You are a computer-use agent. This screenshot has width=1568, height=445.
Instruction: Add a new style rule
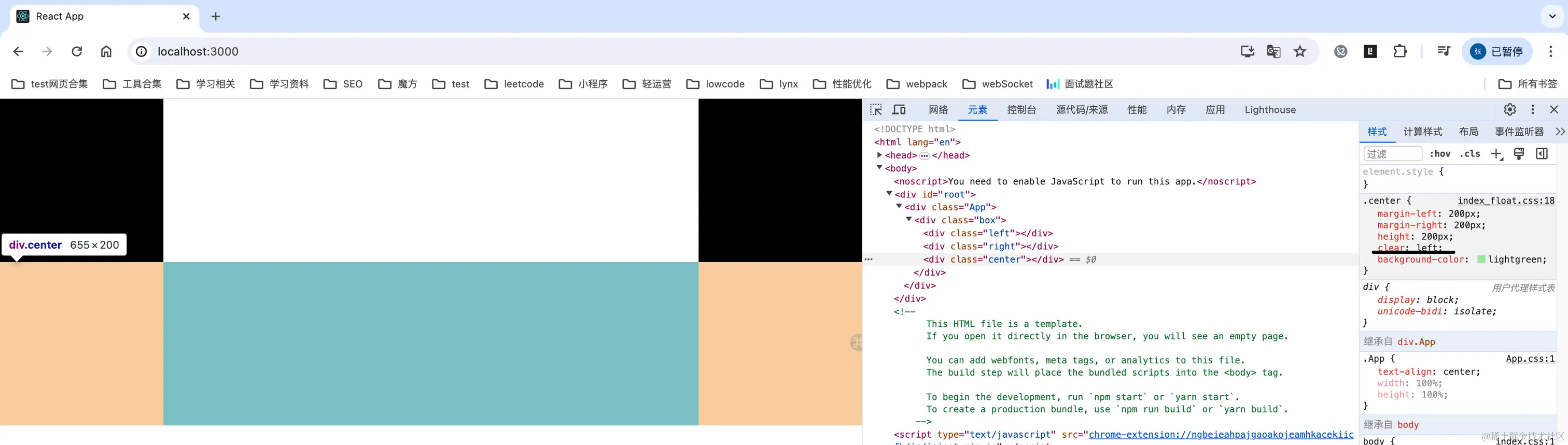tap(1497, 154)
